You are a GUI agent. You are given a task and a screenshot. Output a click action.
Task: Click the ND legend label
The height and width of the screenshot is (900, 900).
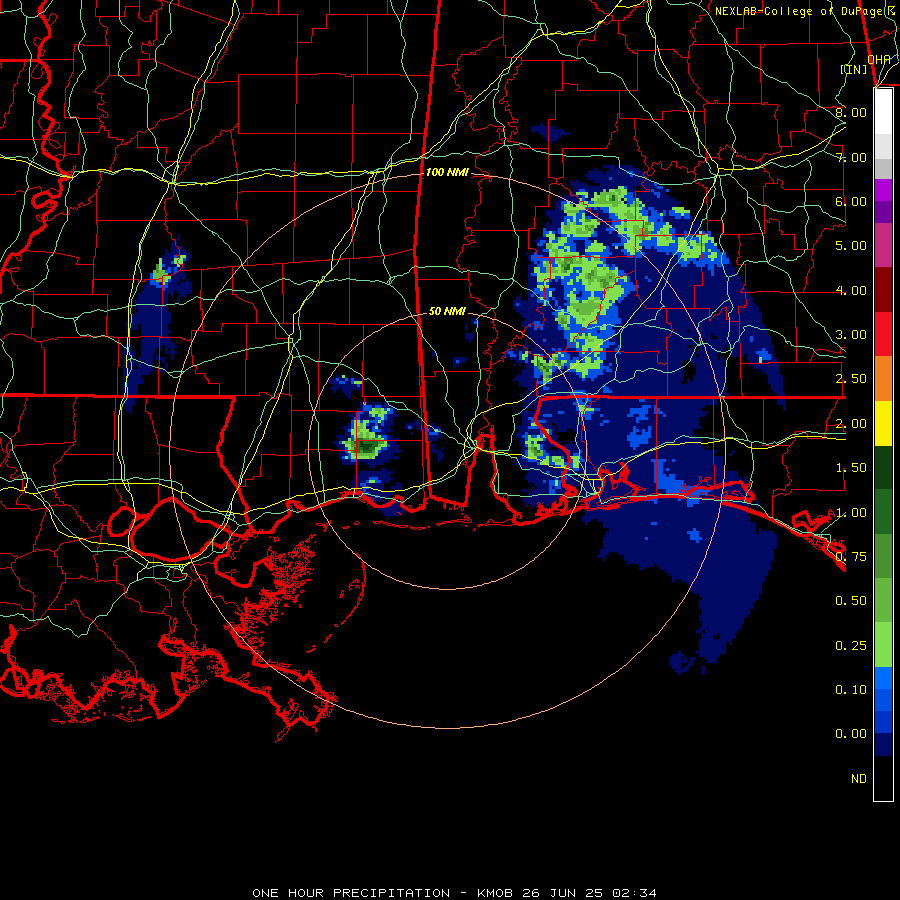tap(859, 779)
